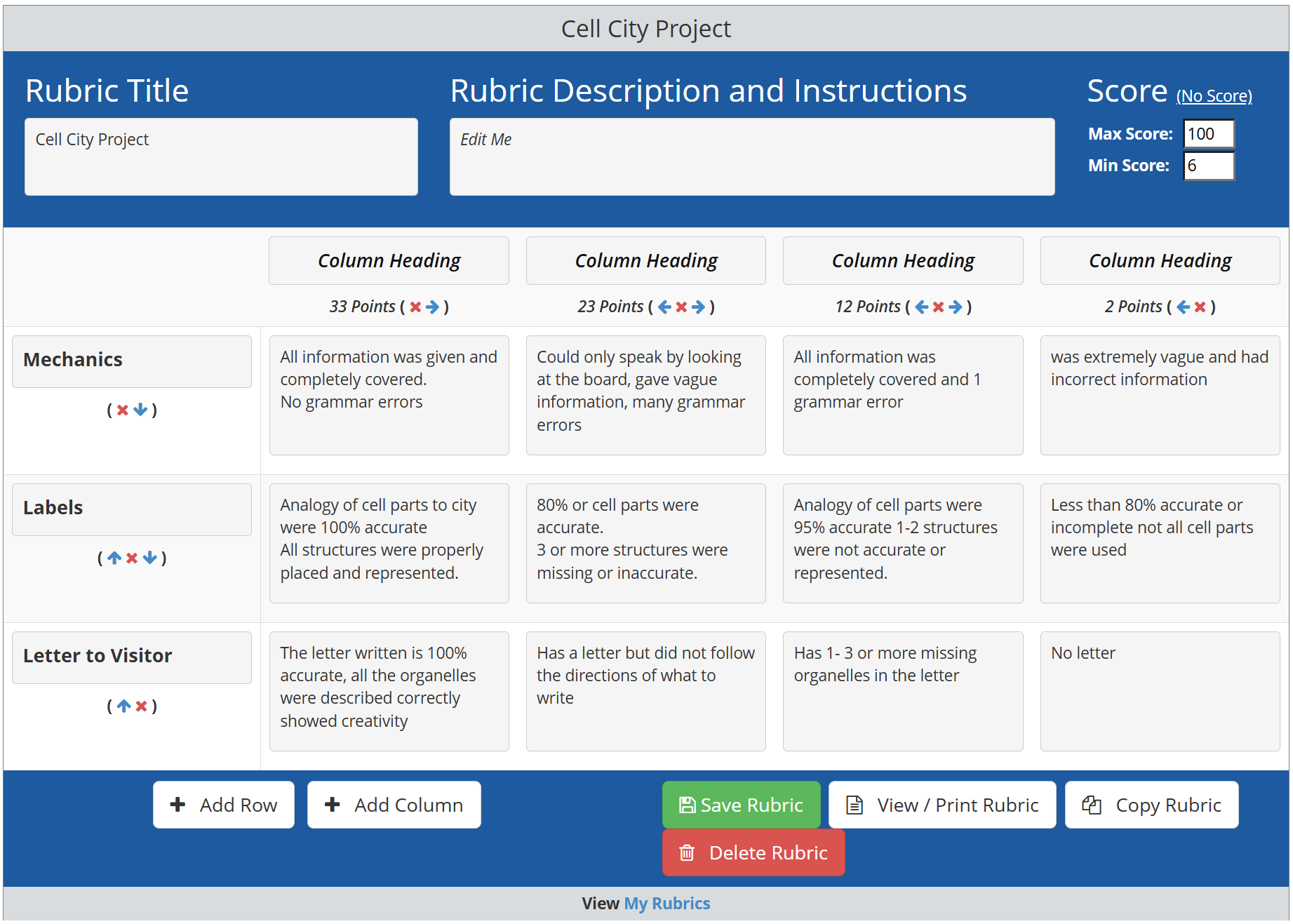Move the Letter to Visitor row up
The image size is (1293, 924).
coord(123,706)
